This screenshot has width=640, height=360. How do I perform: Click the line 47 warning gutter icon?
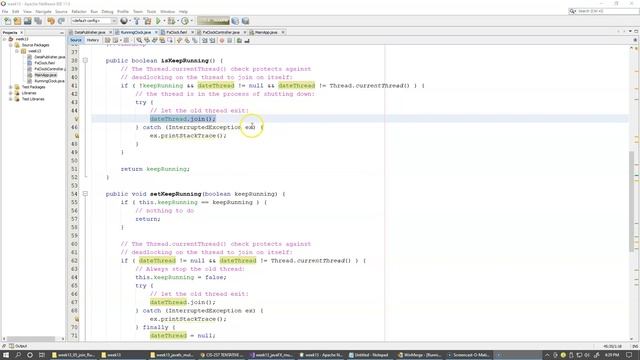click(76, 136)
